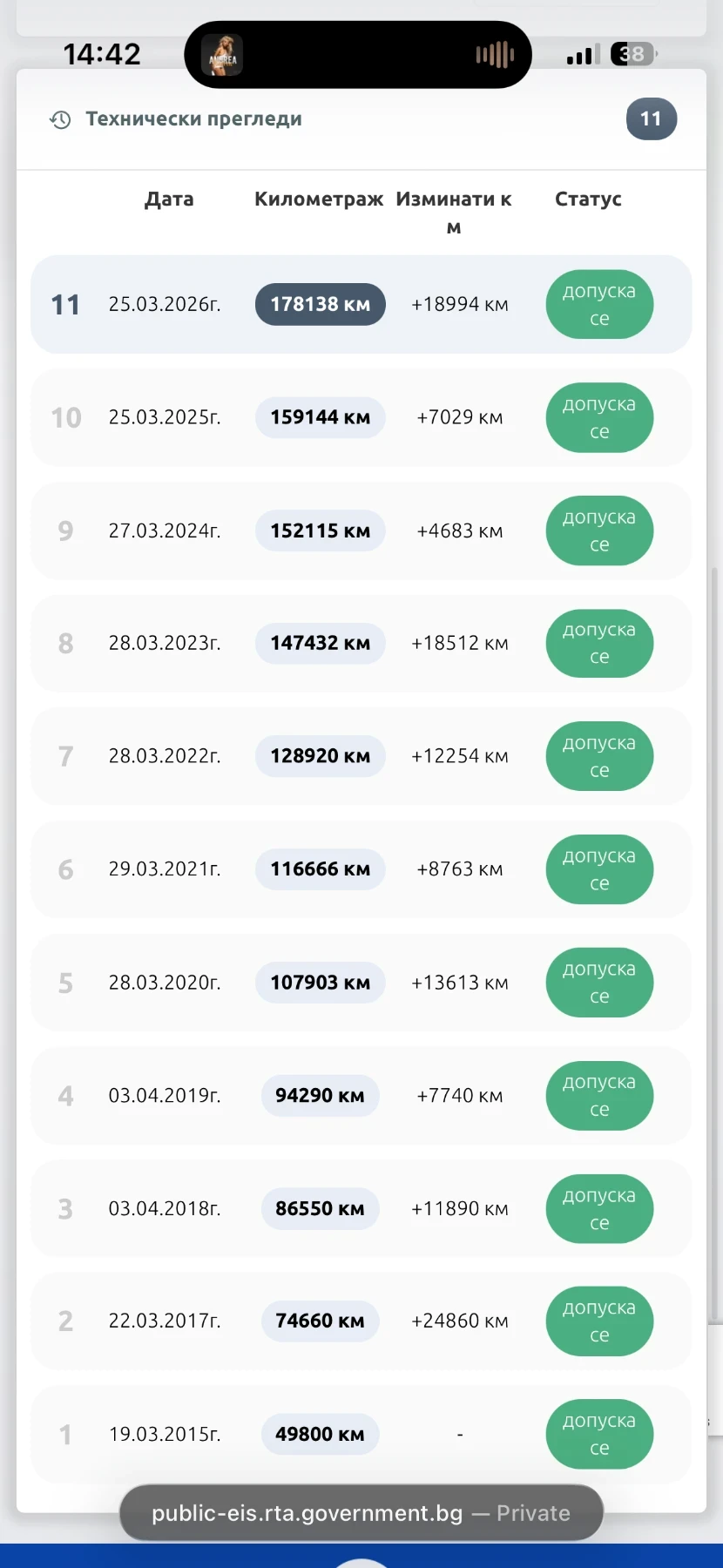The height and width of the screenshot is (1568, 723).
Task: Tap the audio waveform icon in Dynamic Island
Action: [x=495, y=56]
